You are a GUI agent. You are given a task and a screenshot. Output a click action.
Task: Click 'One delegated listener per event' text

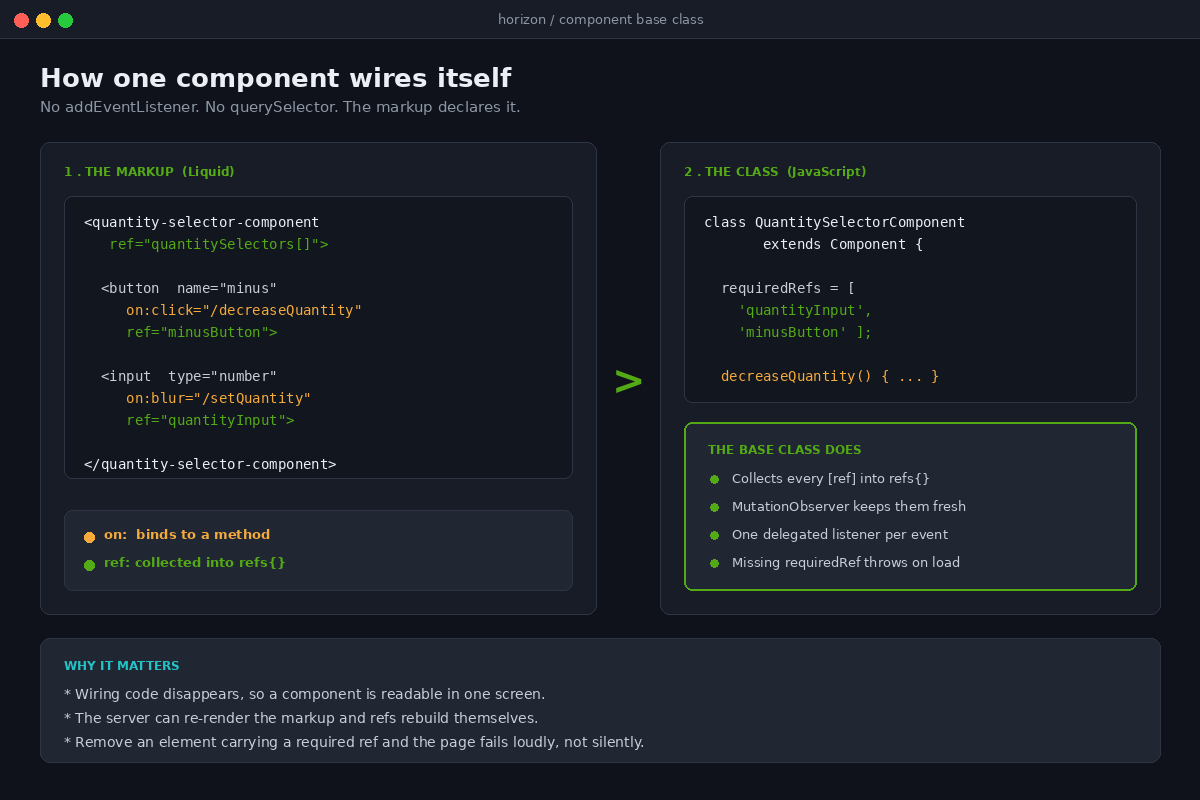(840, 535)
